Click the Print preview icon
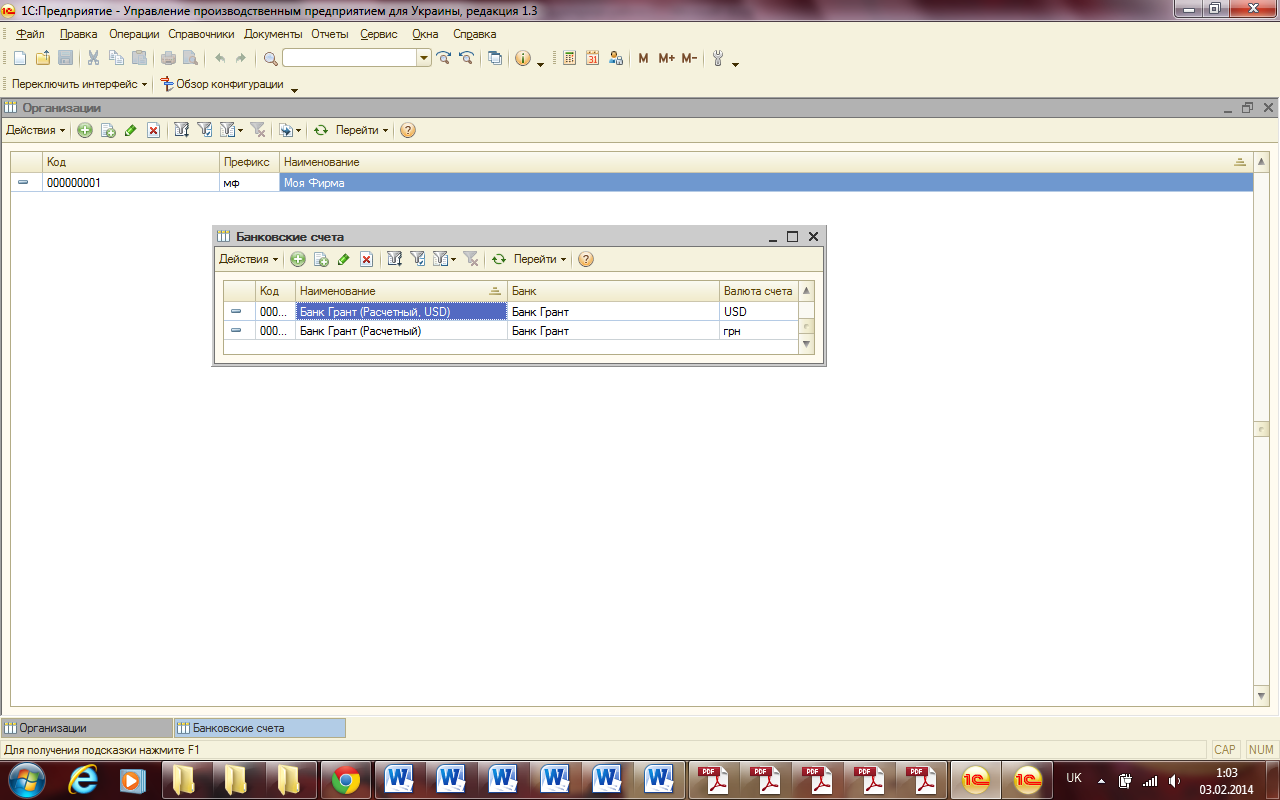The height and width of the screenshot is (800, 1280). coord(190,58)
